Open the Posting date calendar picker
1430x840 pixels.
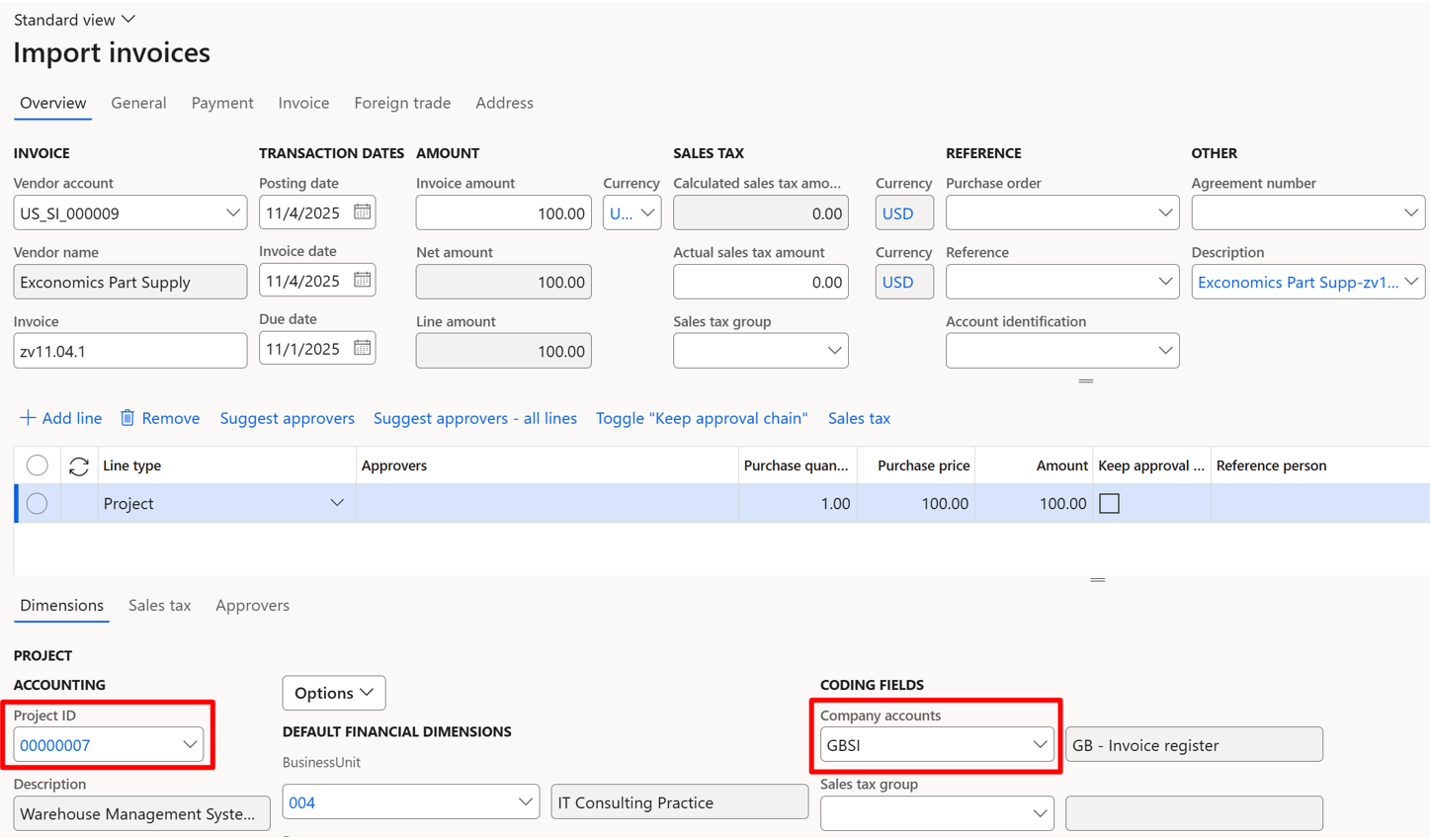click(362, 212)
